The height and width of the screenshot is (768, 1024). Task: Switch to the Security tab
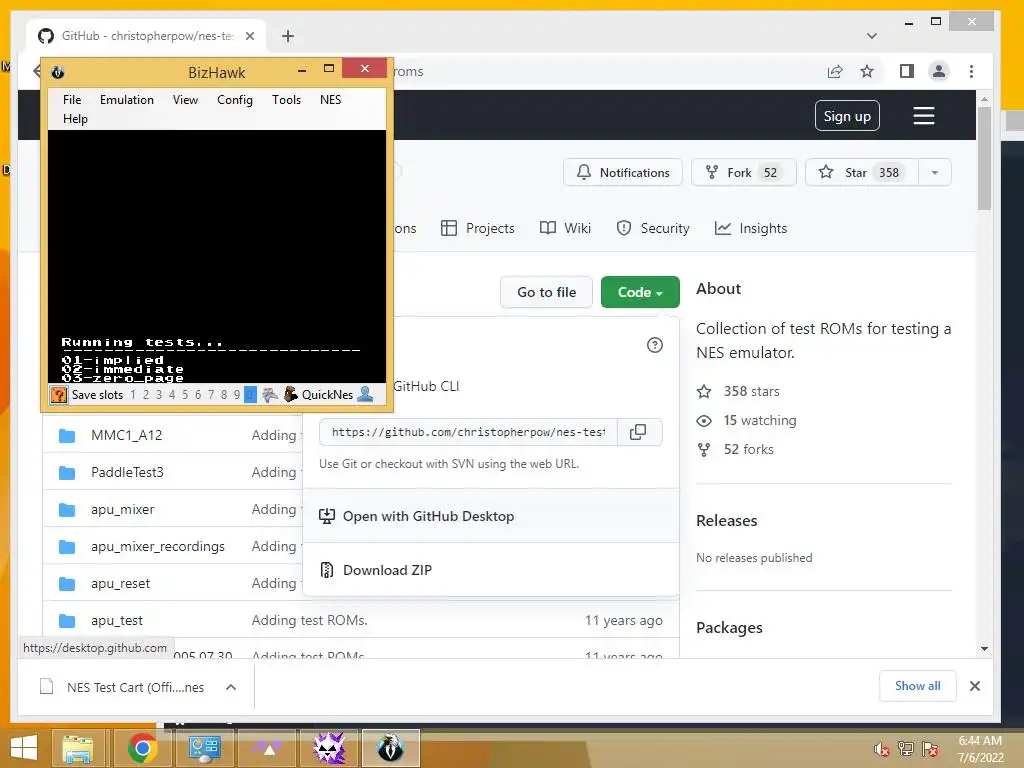(653, 229)
